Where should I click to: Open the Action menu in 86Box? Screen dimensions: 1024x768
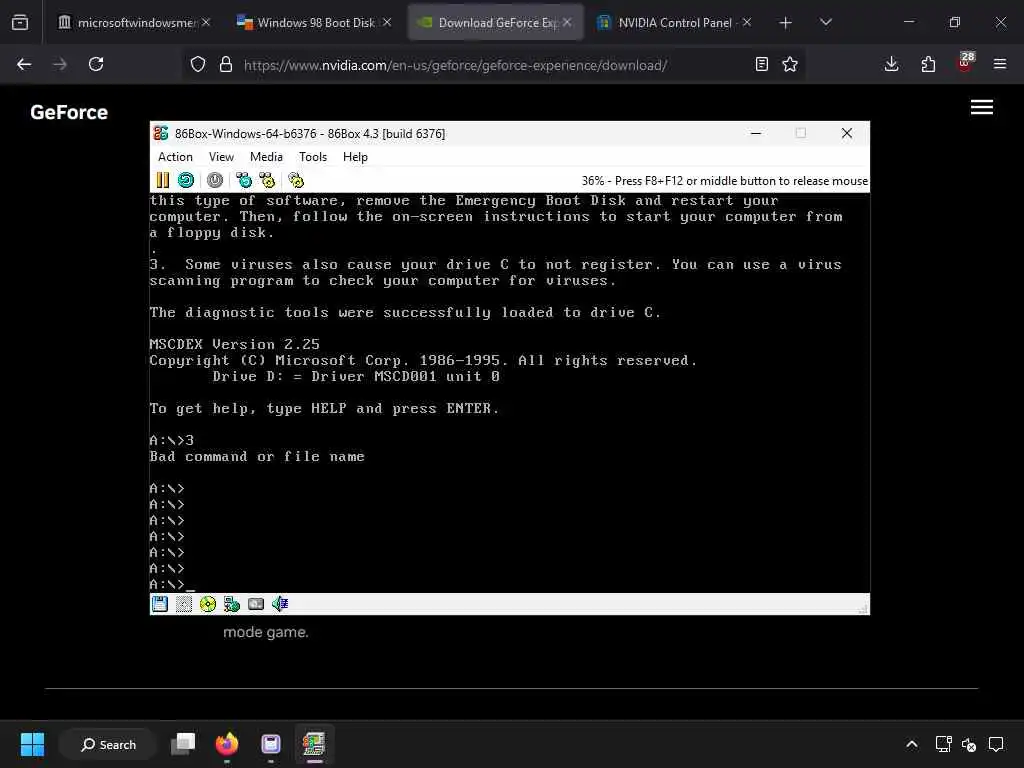click(175, 157)
